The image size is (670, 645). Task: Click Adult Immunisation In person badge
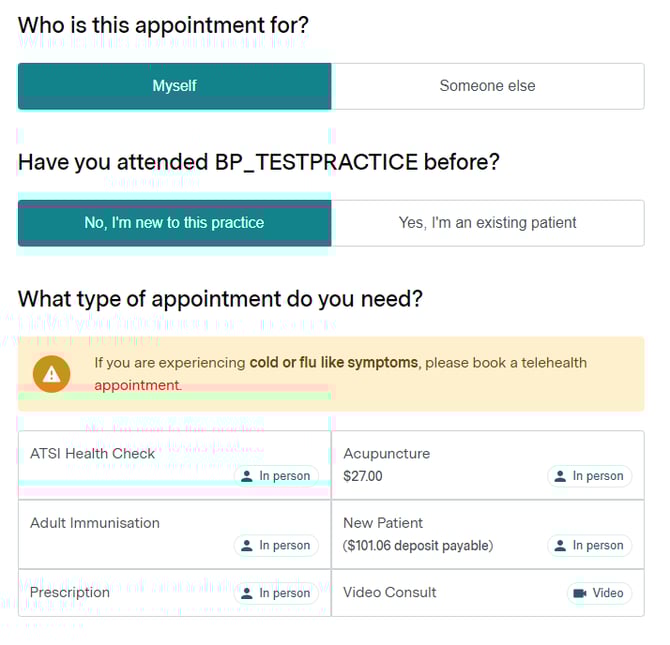pos(276,545)
